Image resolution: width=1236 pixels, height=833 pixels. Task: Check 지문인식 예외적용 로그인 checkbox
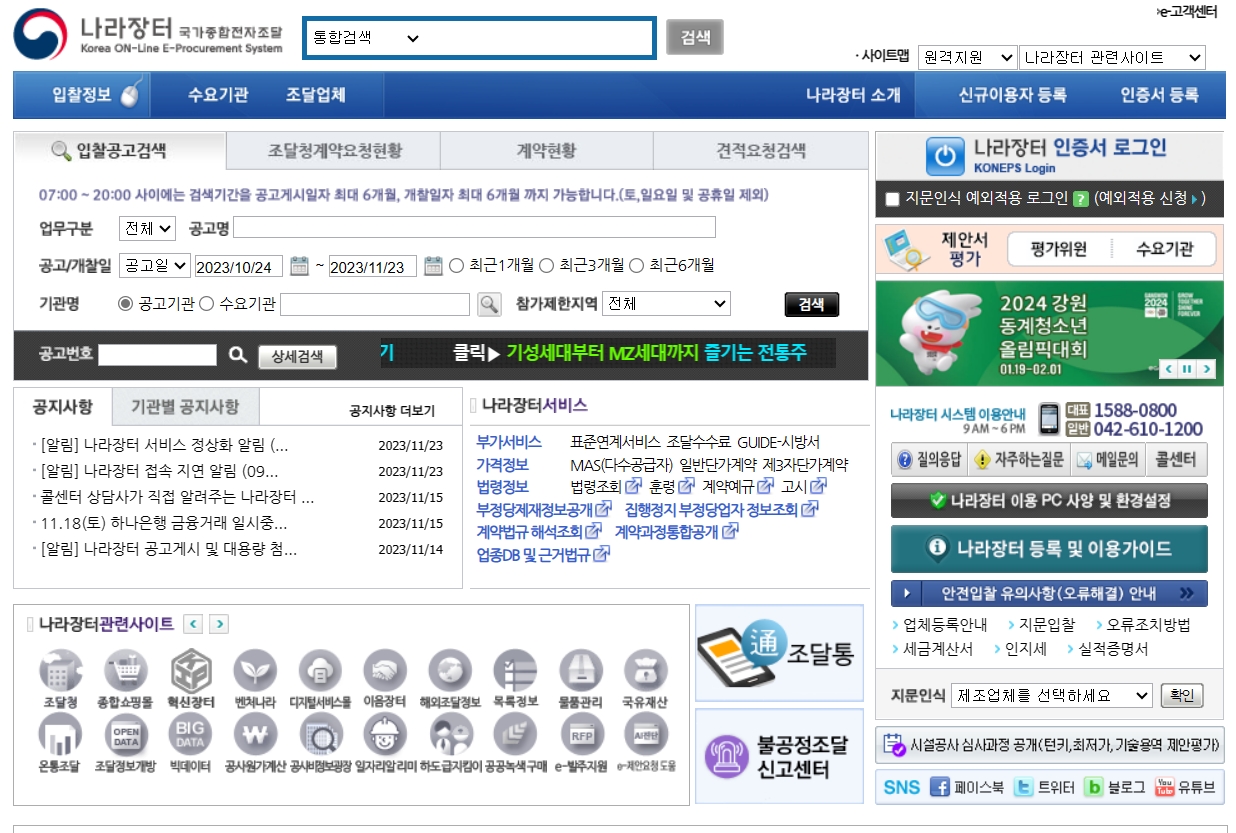pyautogui.click(x=892, y=199)
